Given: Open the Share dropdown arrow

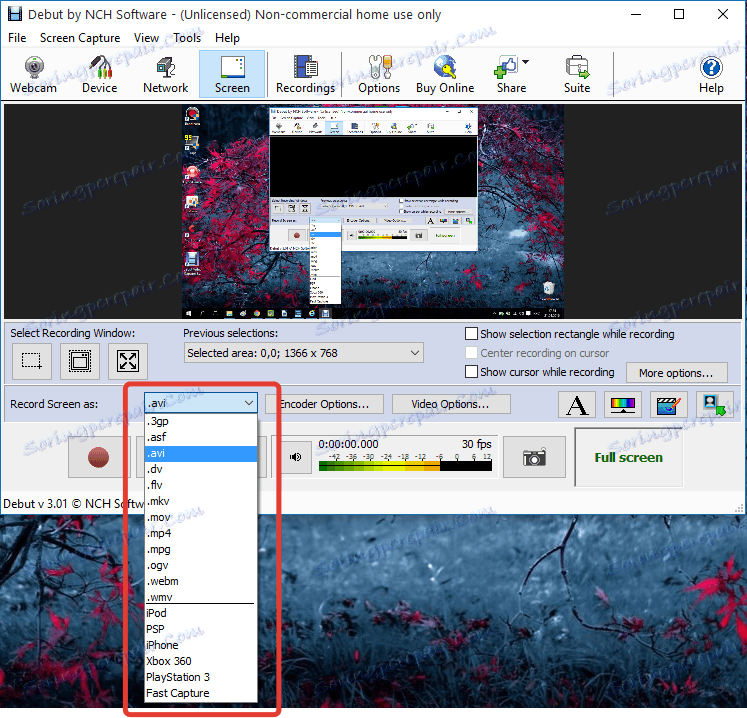Looking at the screenshot, I should (525, 62).
